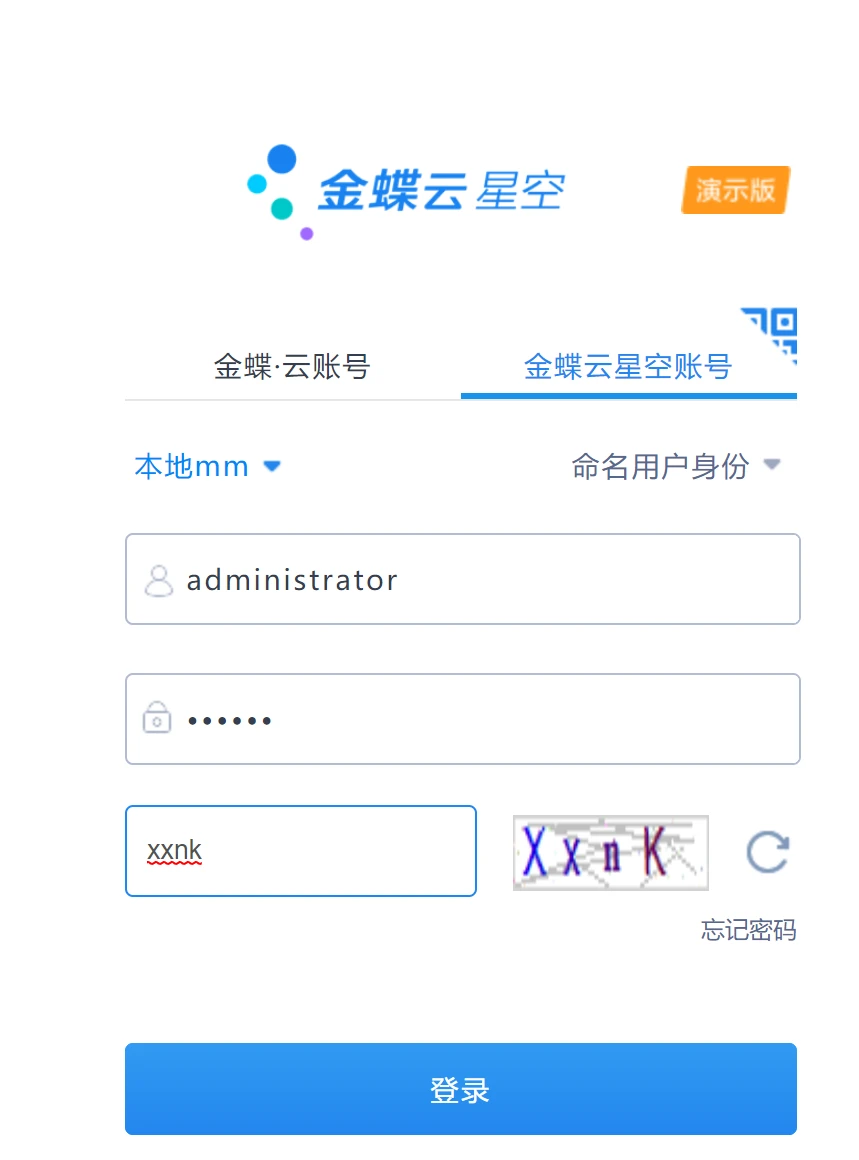Image resolution: width=859 pixels, height=1160 pixels.
Task: Open the 忘记密码 forgot password link
Action: [x=749, y=930]
